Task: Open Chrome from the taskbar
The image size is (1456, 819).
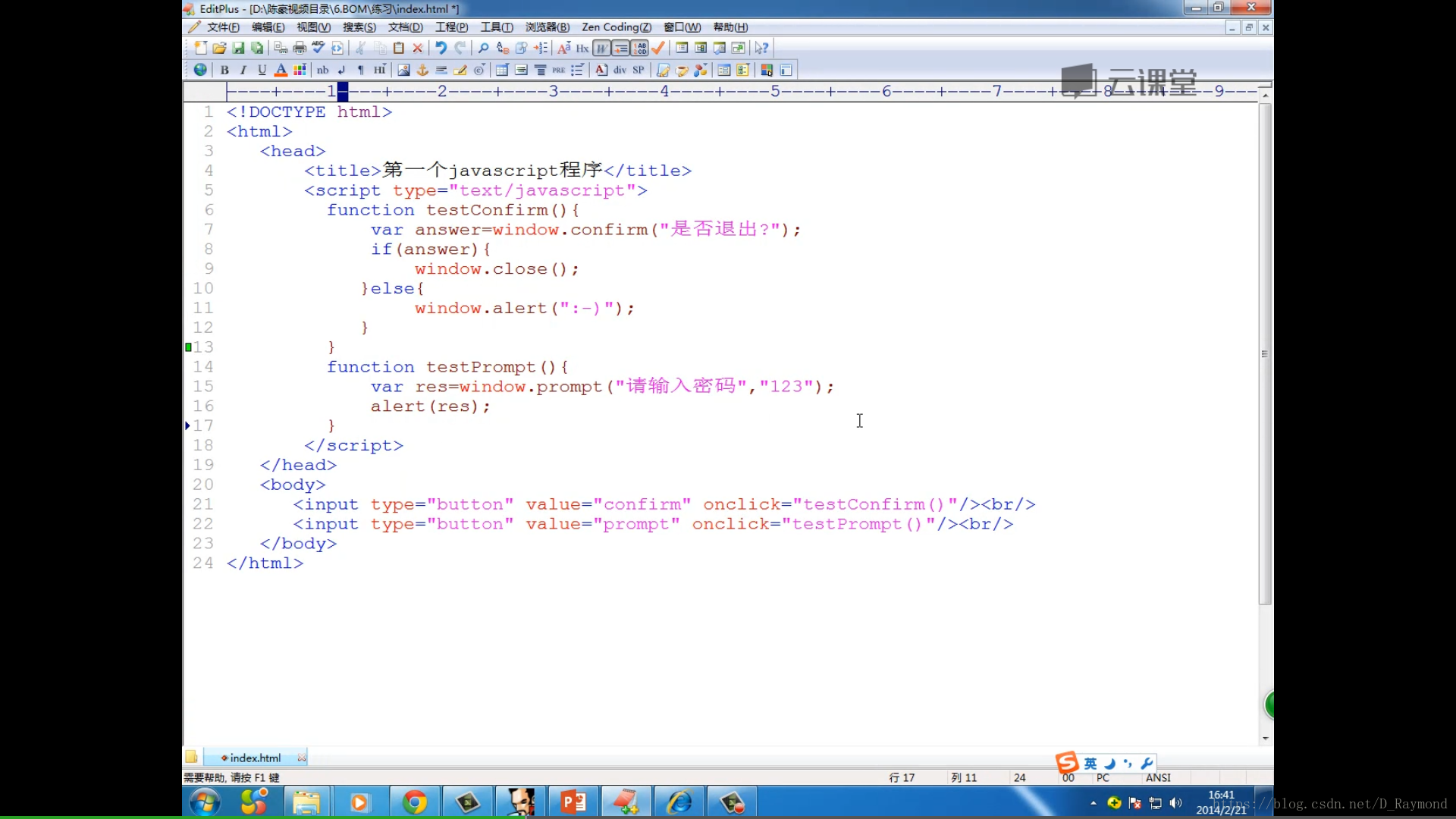Action: tap(414, 802)
